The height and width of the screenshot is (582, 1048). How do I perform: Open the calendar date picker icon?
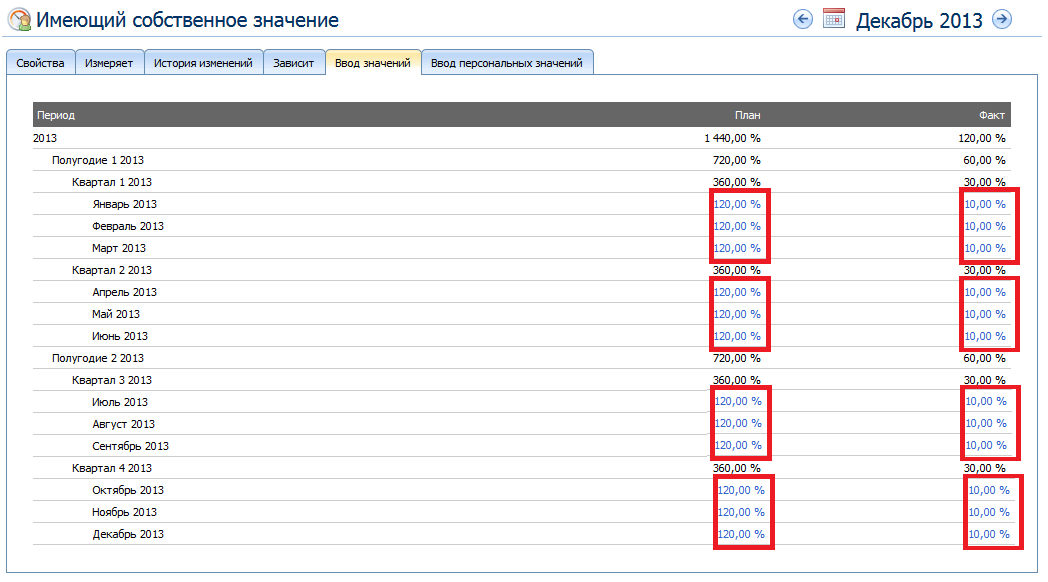[x=834, y=19]
